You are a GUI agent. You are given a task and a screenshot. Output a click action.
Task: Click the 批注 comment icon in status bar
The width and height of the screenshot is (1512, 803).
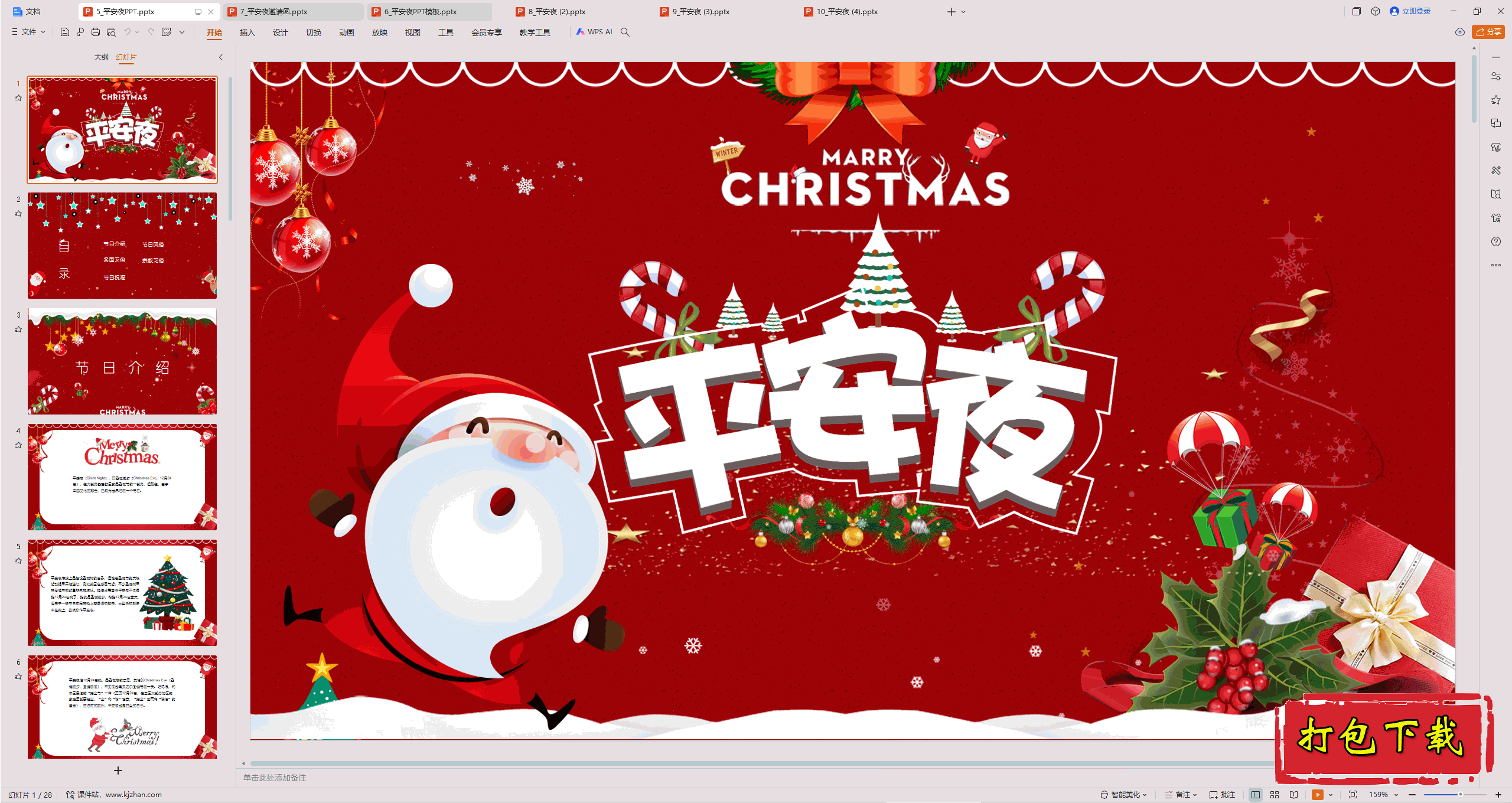[1223, 795]
